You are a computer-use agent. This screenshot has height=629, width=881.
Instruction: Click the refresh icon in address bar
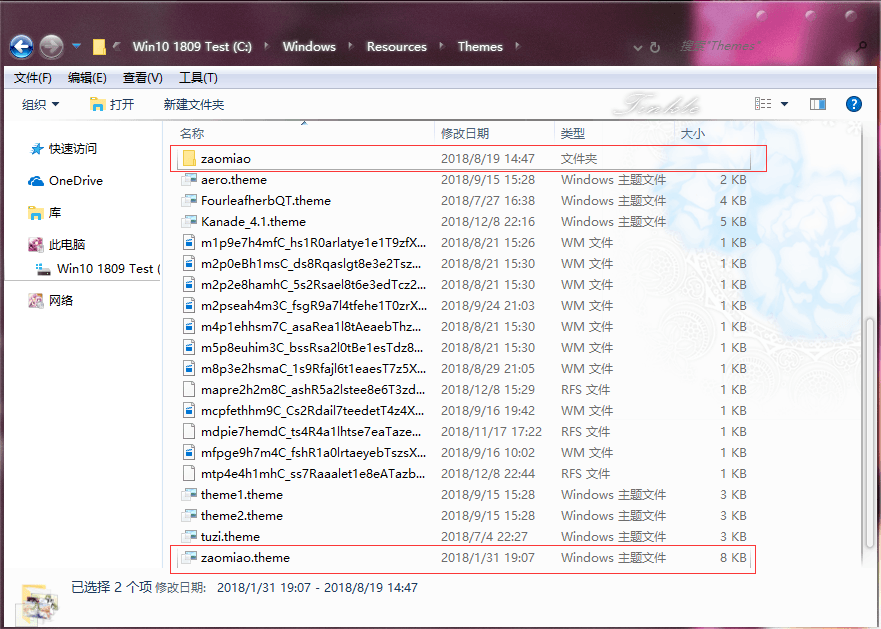[655, 47]
